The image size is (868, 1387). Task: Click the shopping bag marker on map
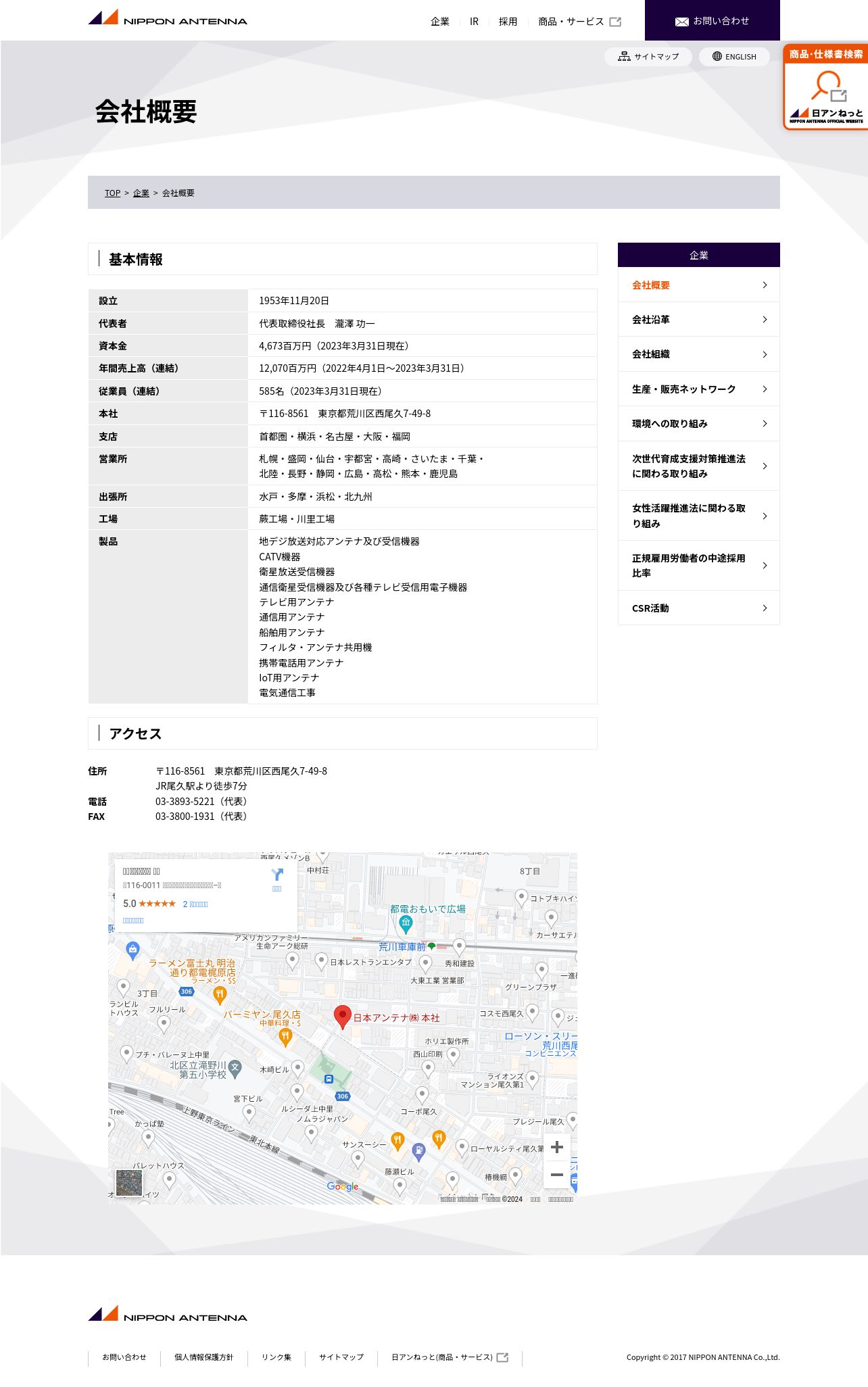tap(132, 950)
